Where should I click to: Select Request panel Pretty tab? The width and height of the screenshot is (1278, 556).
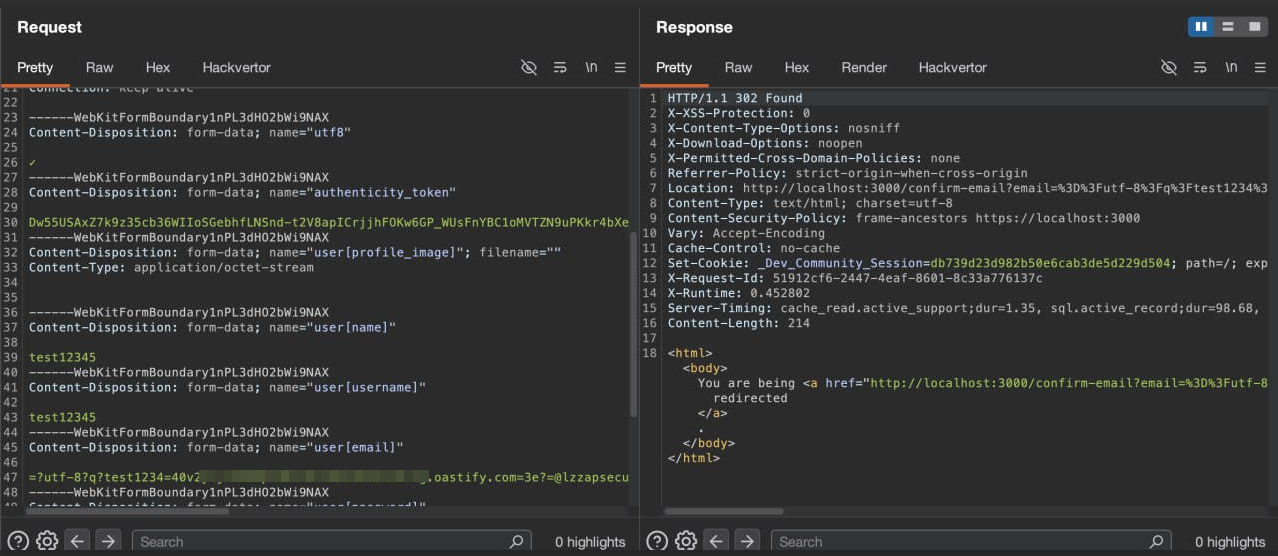35,67
